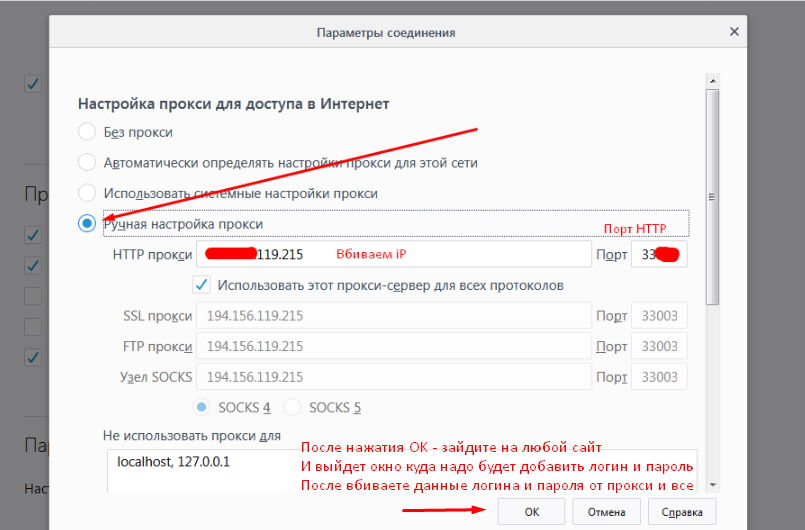Click the SSL proxy port field
Image resolution: width=805 pixels, height=530 pixels.
pyautogui.click(x=659, y=316)
